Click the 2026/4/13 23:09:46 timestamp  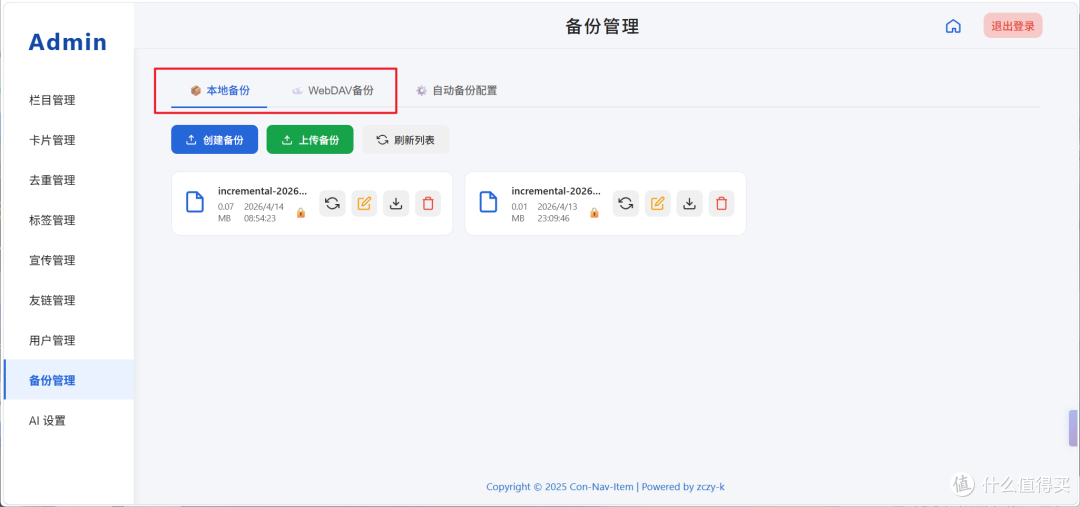tap(559, 212)
